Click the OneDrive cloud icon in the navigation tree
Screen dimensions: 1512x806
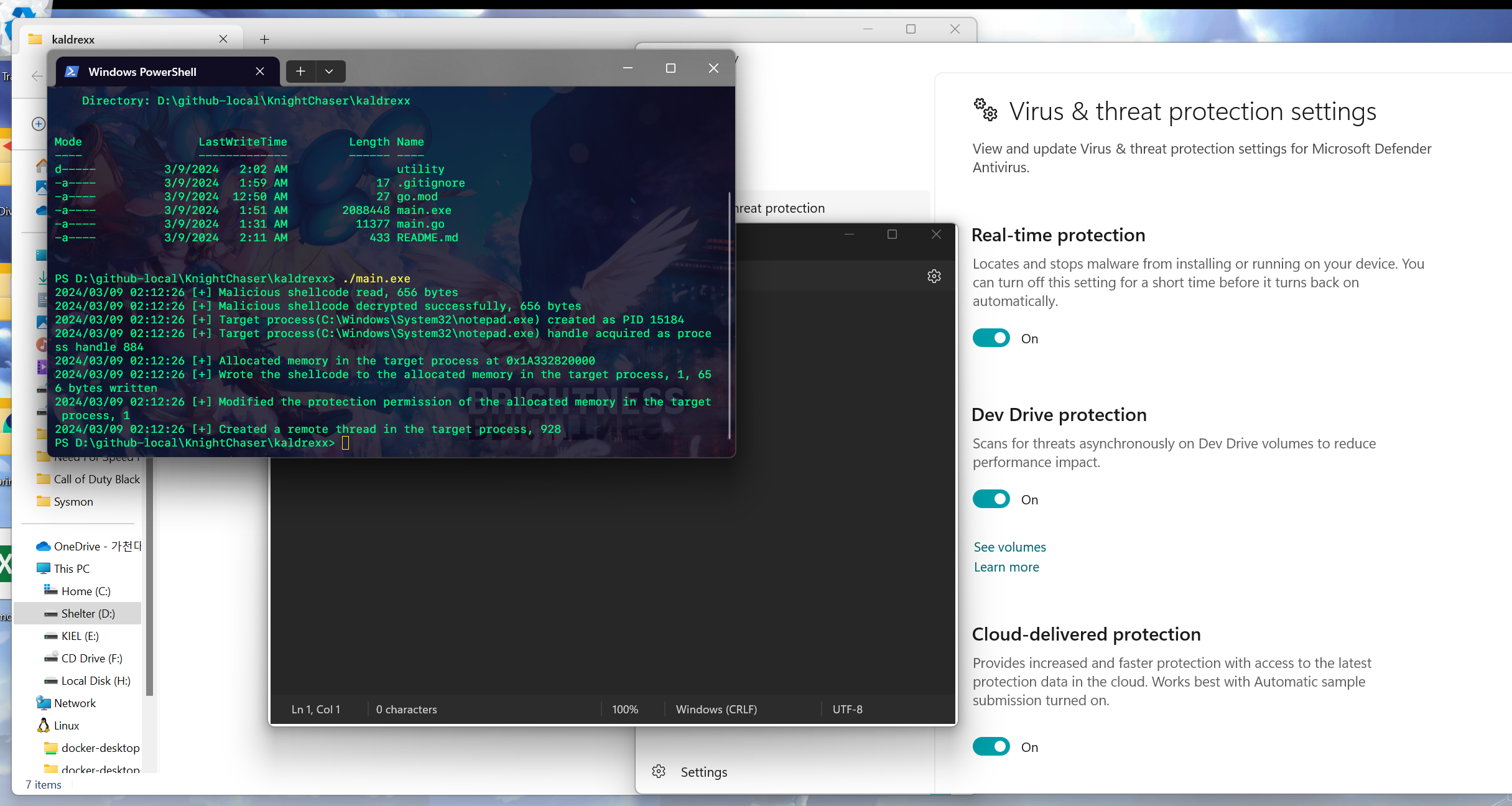point(43,546)
